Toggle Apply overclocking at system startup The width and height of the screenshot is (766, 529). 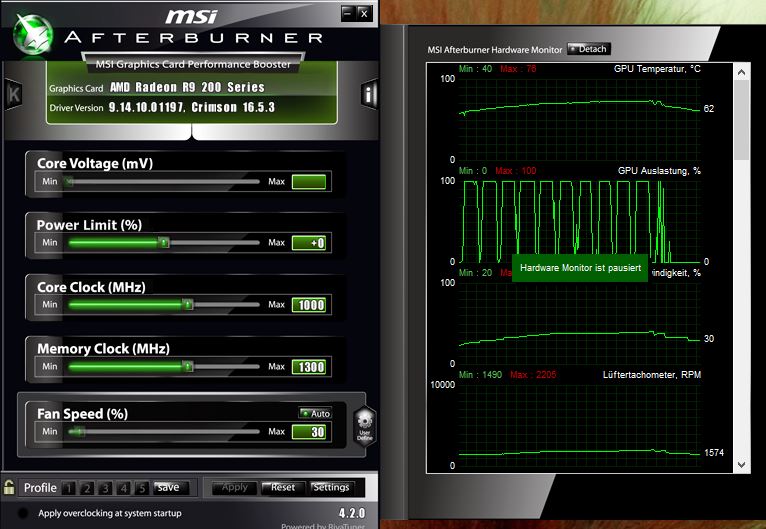[x=22, y=513]
